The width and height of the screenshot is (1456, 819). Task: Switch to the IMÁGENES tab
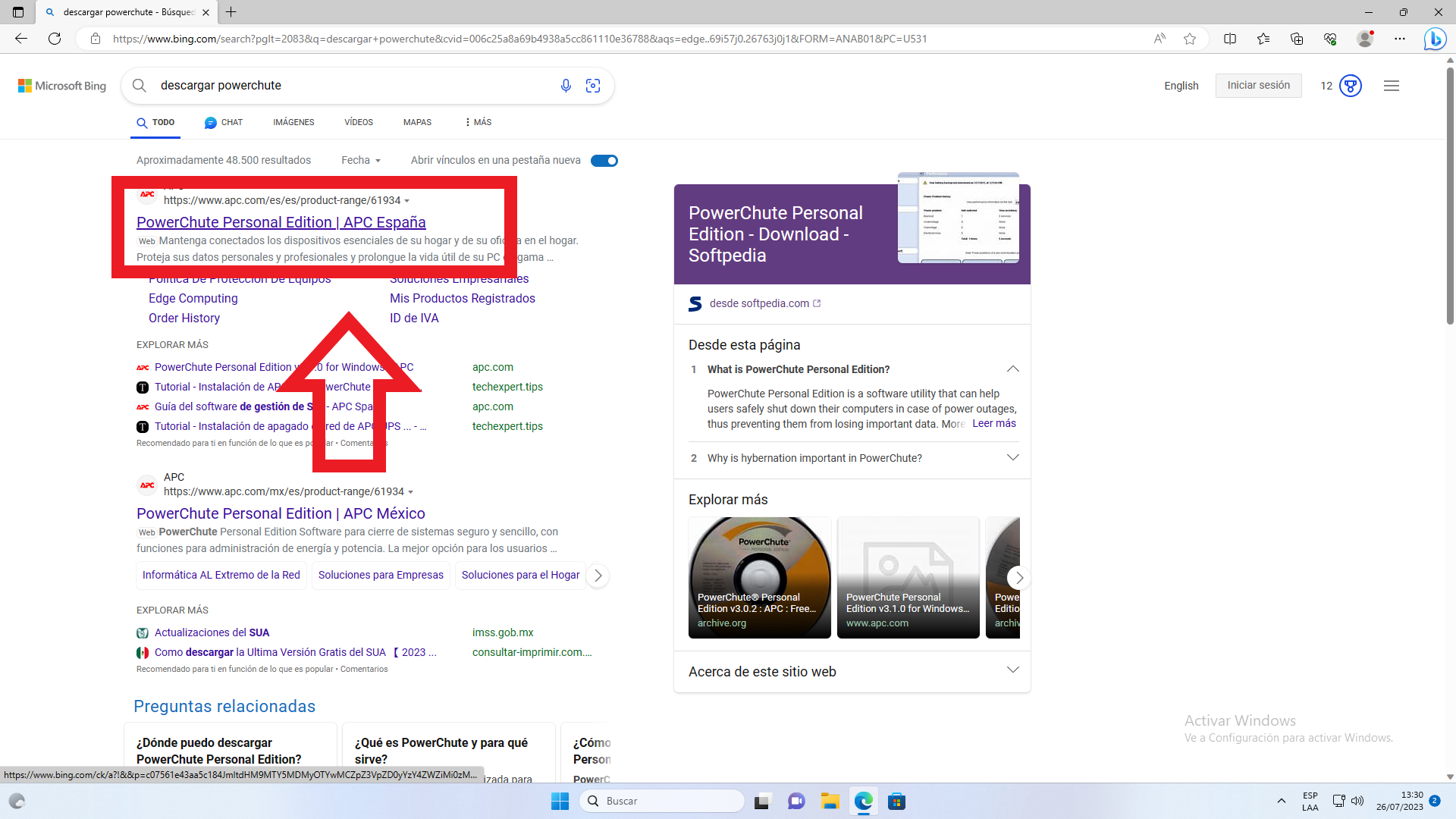point(293,122)
